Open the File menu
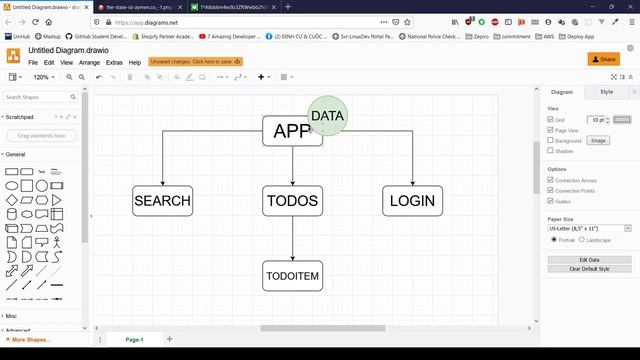 (x=33, y=63)
